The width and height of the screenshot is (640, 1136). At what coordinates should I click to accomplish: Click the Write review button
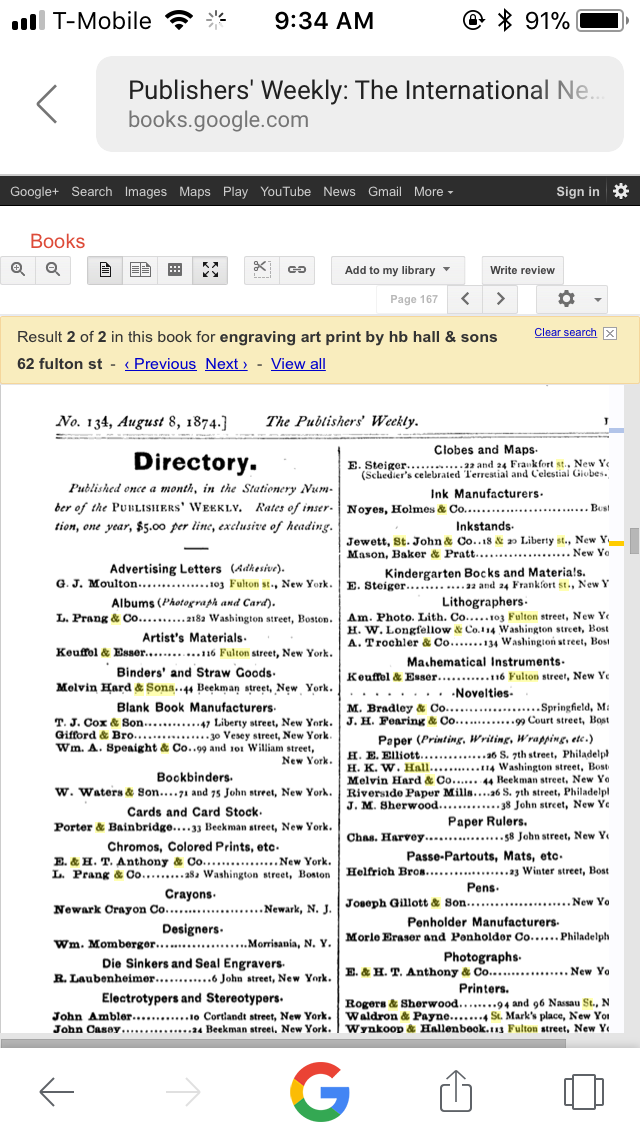pyautogui.click(x=522, y=270)
